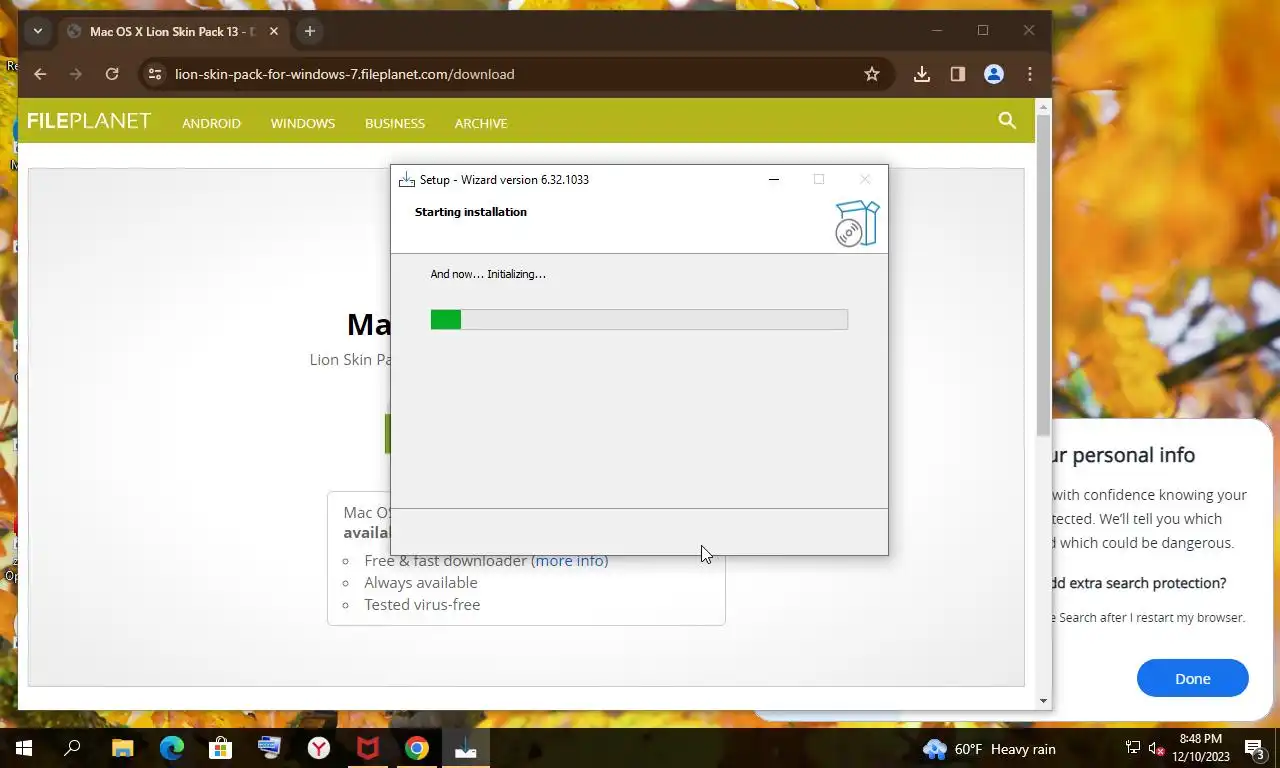Open Microsoft Store from taskbar
1280x768 pixels.
(221, 748)
